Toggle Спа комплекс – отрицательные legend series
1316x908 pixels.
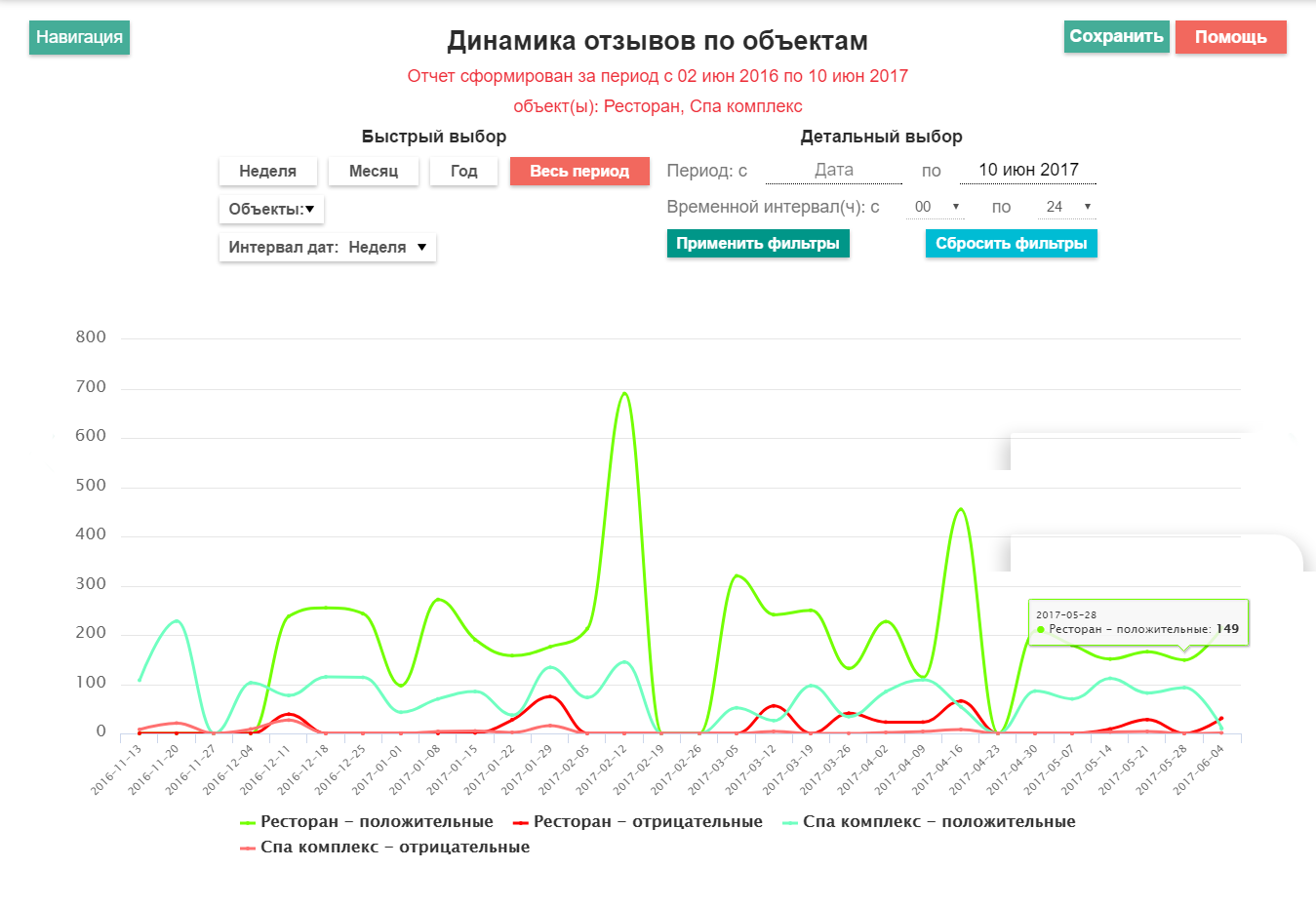tap(385, 848)
